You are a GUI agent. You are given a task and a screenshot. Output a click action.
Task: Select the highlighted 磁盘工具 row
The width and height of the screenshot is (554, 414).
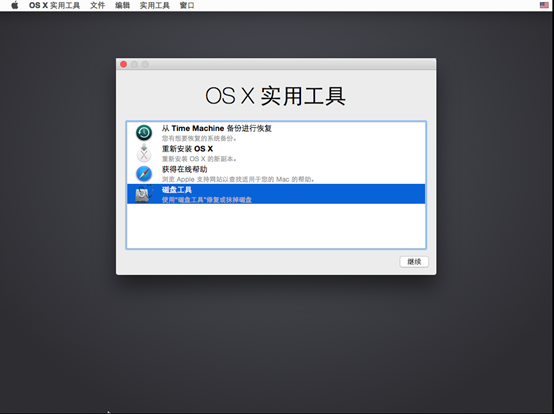276,194
